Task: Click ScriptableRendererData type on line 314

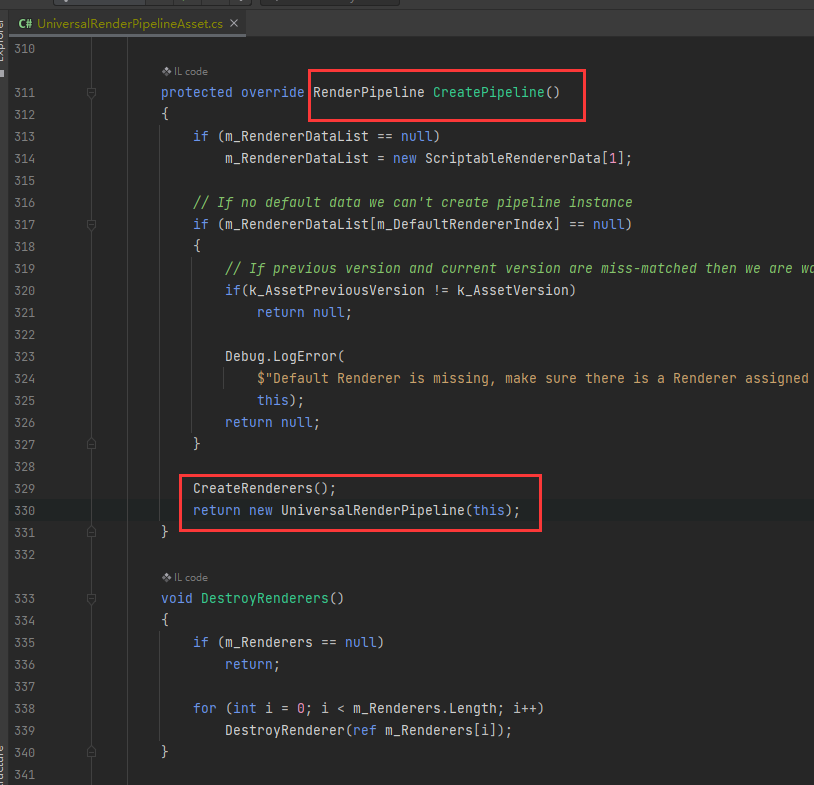Action: coord(513,158)
